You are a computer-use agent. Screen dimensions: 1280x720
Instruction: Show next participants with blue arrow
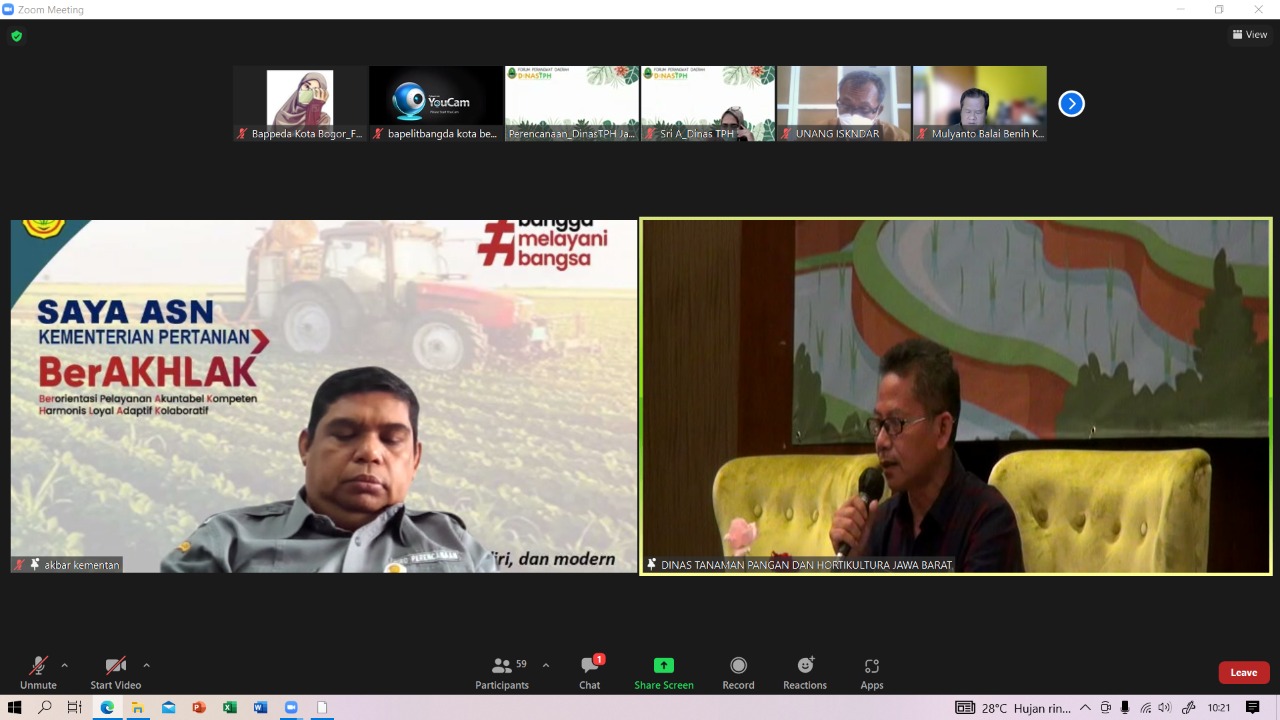(x=1071, y=103)
